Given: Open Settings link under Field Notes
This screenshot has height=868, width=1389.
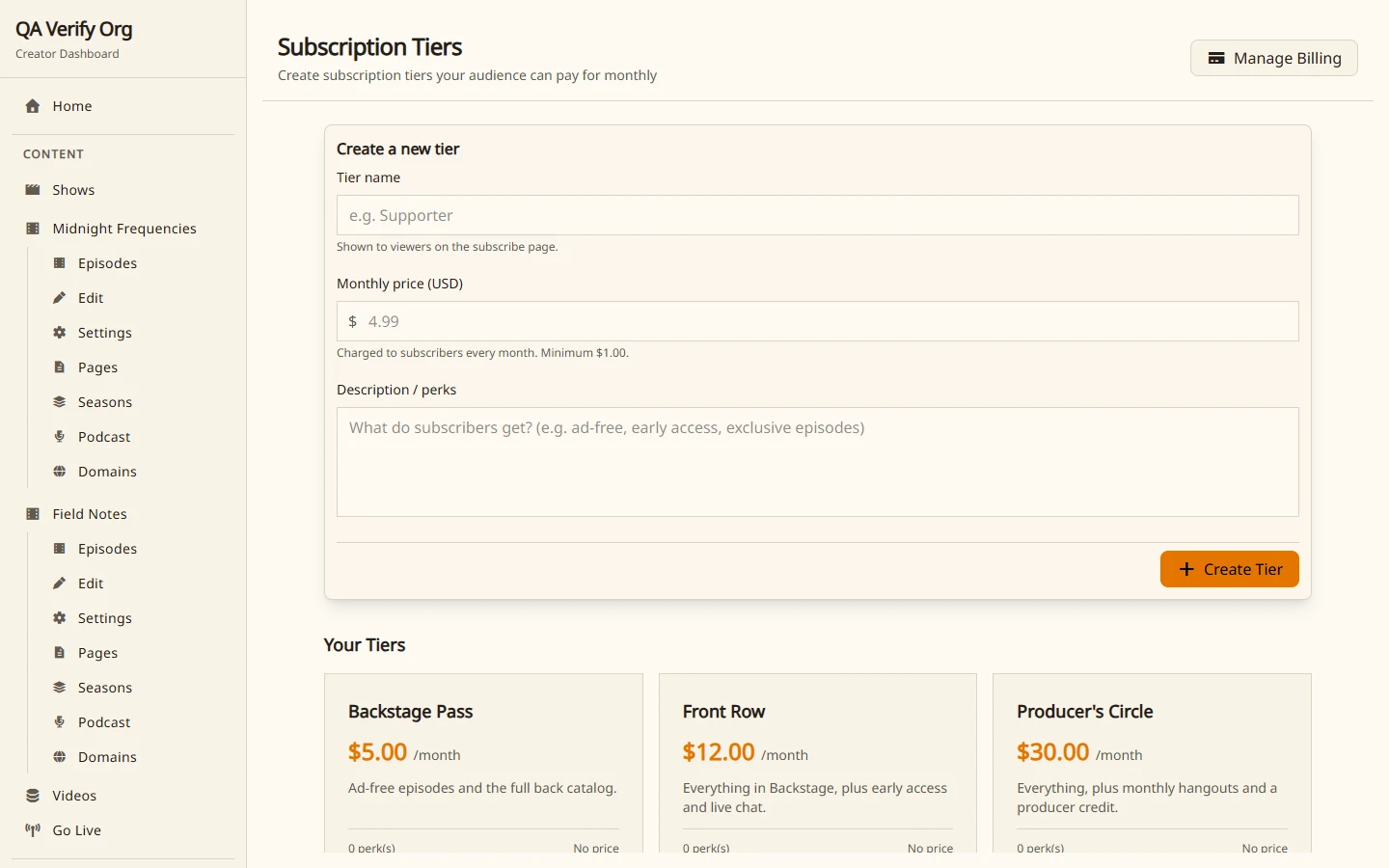Looking at the screenshot, I should (x=136, y=618).
